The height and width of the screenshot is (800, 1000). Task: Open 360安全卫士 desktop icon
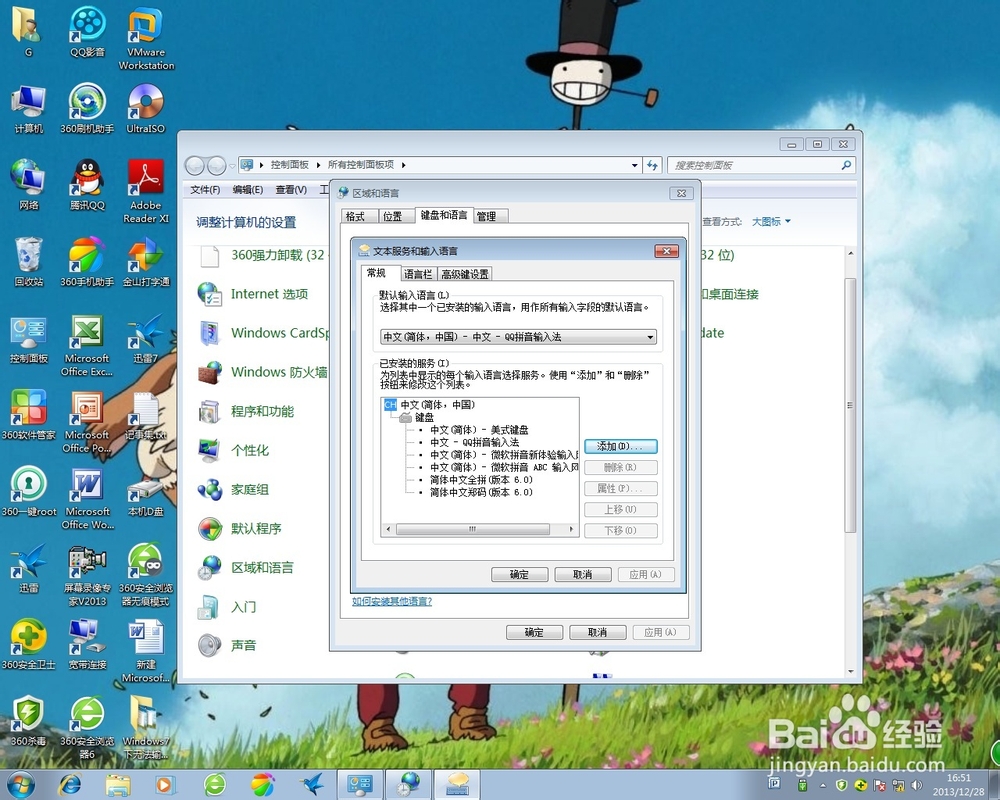coord(29,644)
